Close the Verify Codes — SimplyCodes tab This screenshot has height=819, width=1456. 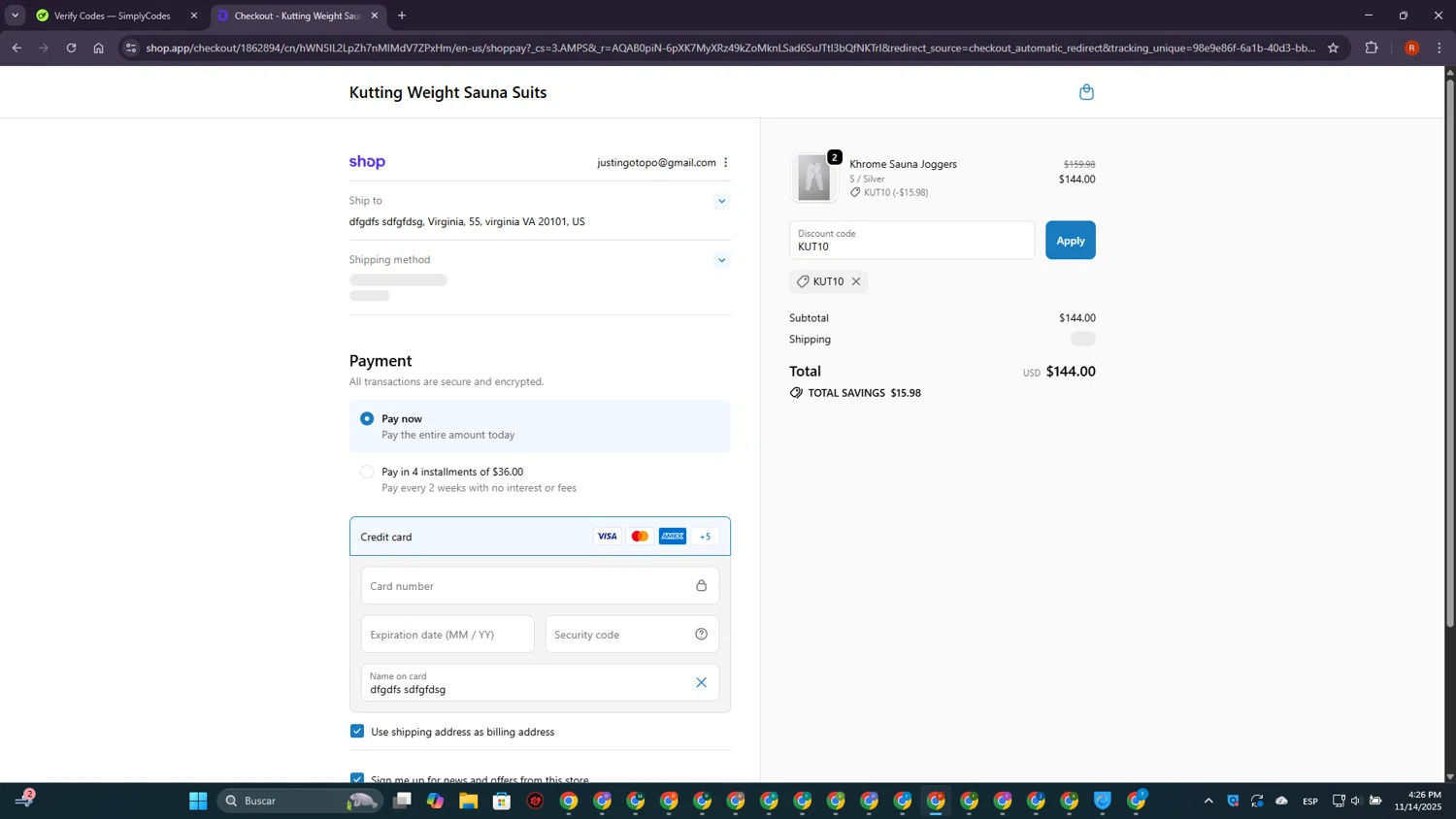coord(194,16)
